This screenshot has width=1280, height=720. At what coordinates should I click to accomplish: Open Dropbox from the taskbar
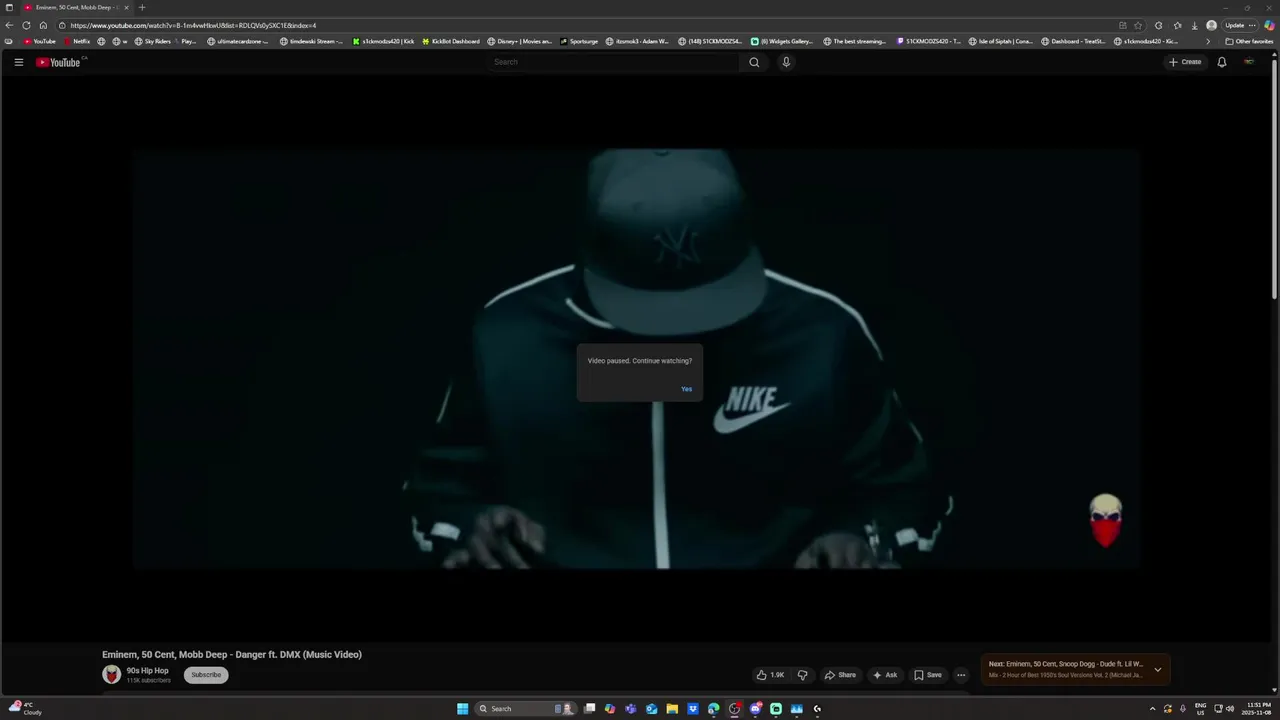693,709
